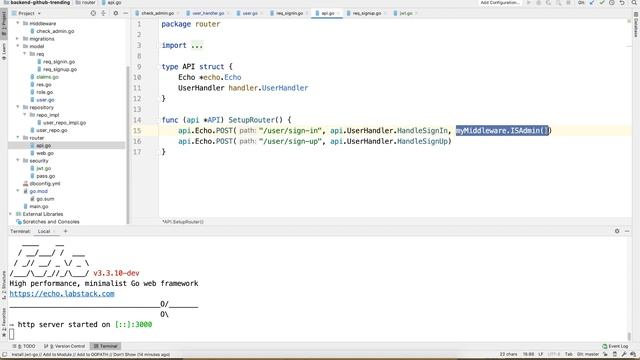
Task: Select the Local terminal tab
Action: tap(44, 231)
